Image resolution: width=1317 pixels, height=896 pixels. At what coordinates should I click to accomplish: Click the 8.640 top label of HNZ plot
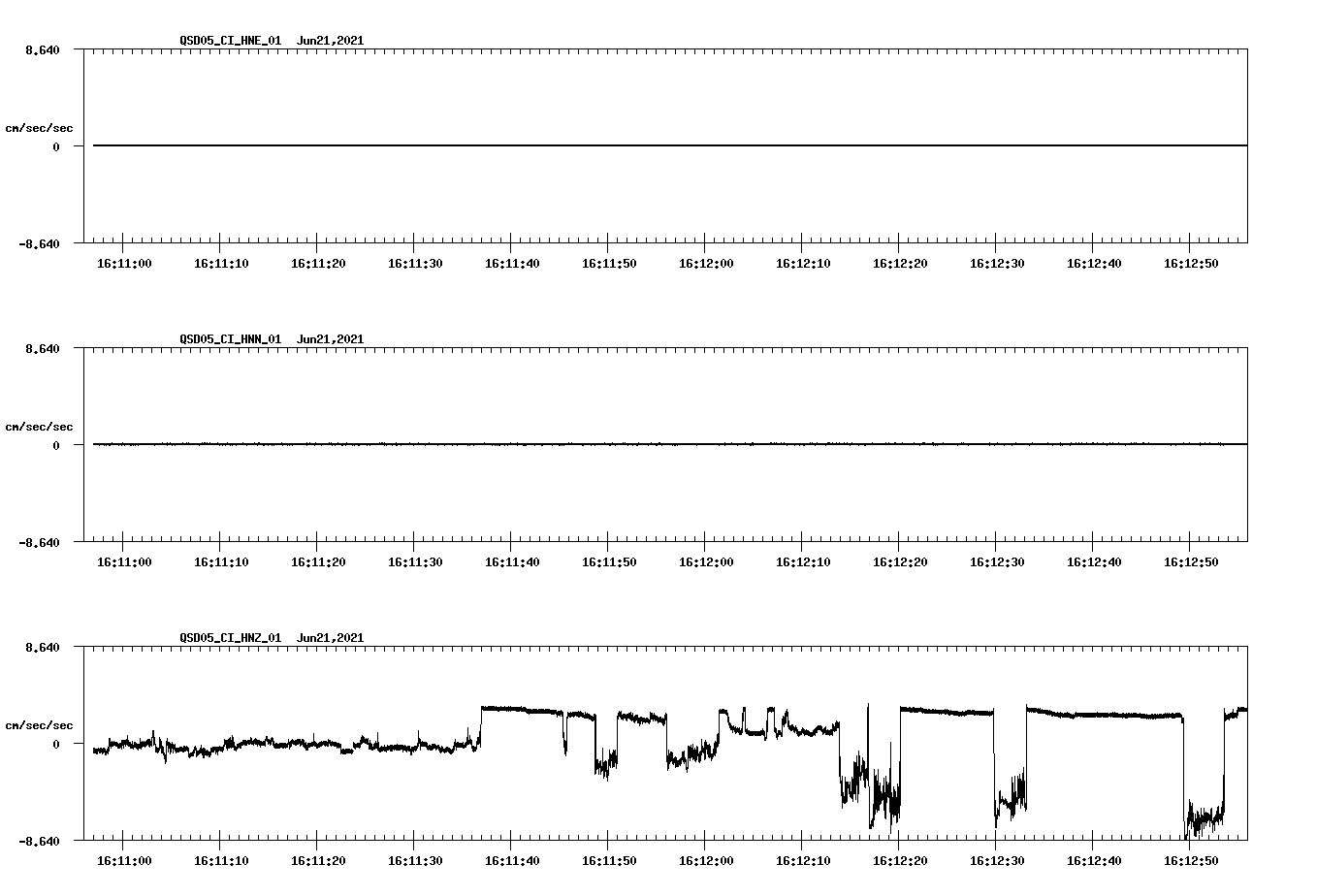42,648
